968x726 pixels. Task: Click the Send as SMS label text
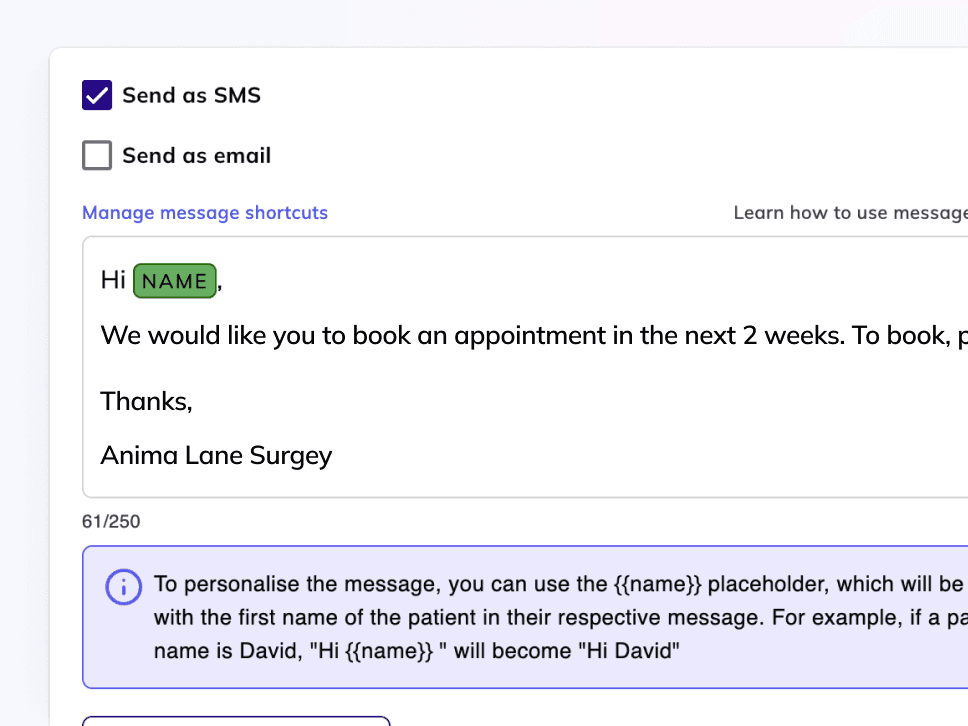point(191,94)
